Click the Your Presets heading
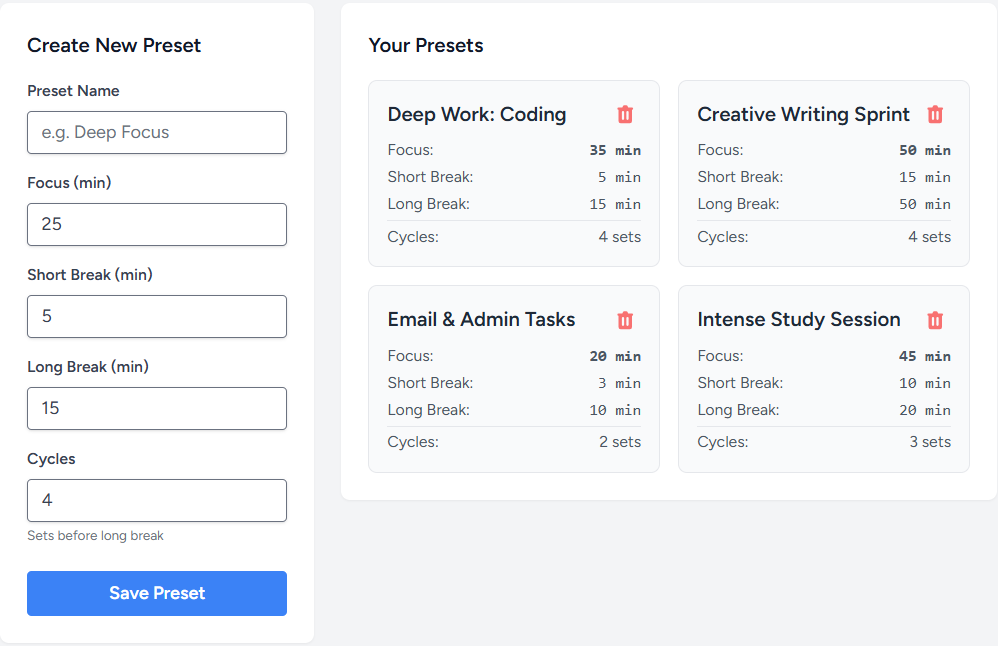The height and width of the screenshot is (646, 998). click(x=426, y=45)
